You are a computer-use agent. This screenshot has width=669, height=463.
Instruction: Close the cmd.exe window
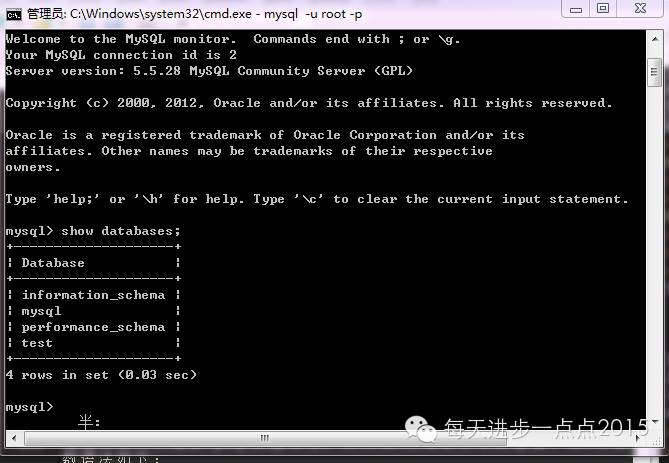[640, 9]
